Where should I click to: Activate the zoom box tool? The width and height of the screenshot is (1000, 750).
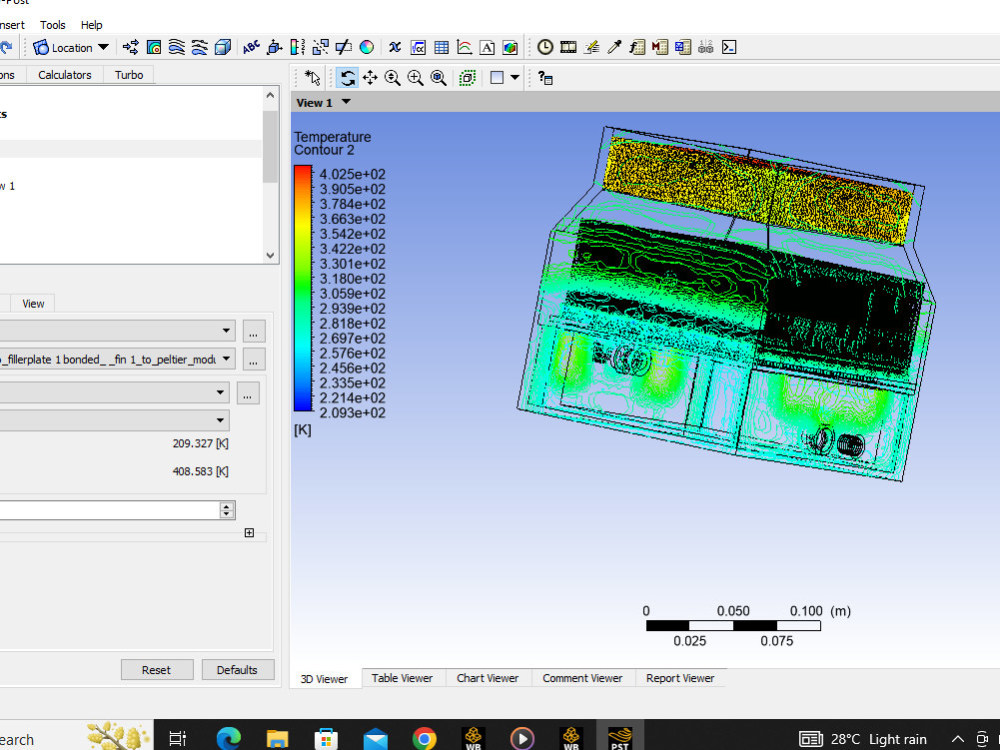(414, 77)
